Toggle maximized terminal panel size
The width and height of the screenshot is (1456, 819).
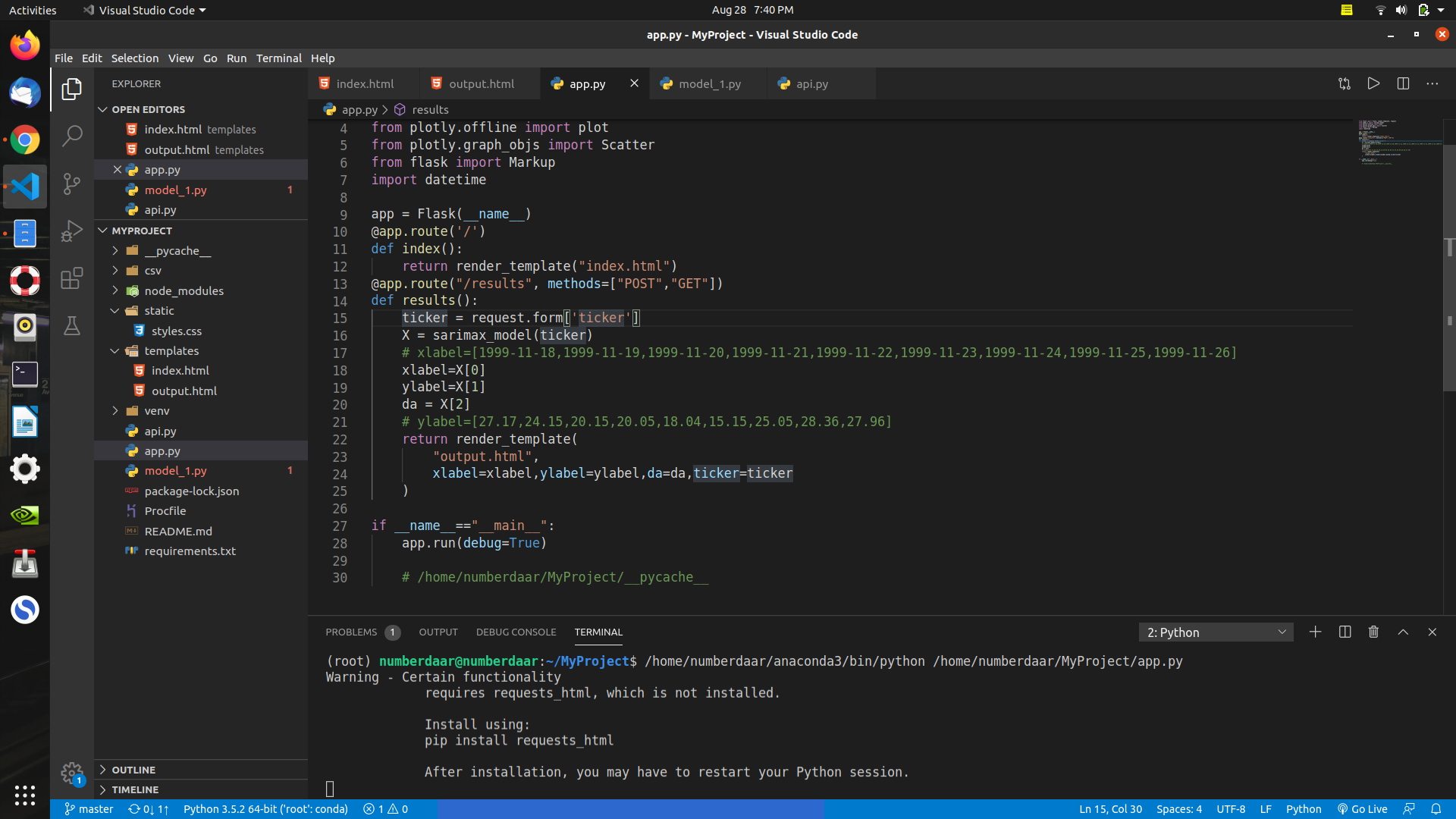click(1403, 632)
